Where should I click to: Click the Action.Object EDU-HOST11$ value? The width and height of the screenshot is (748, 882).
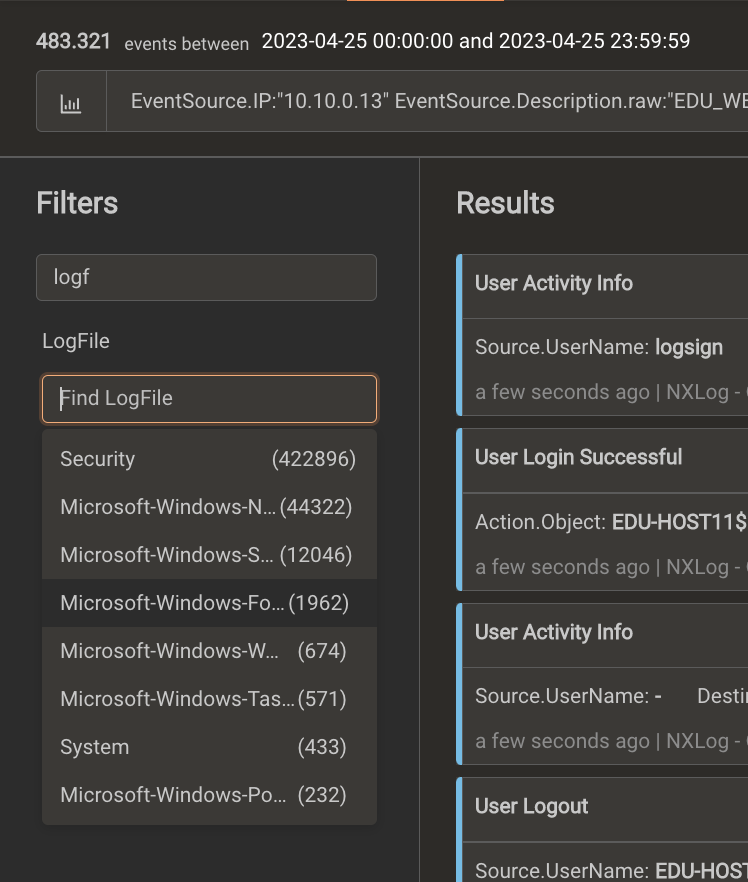click(679, 522)
